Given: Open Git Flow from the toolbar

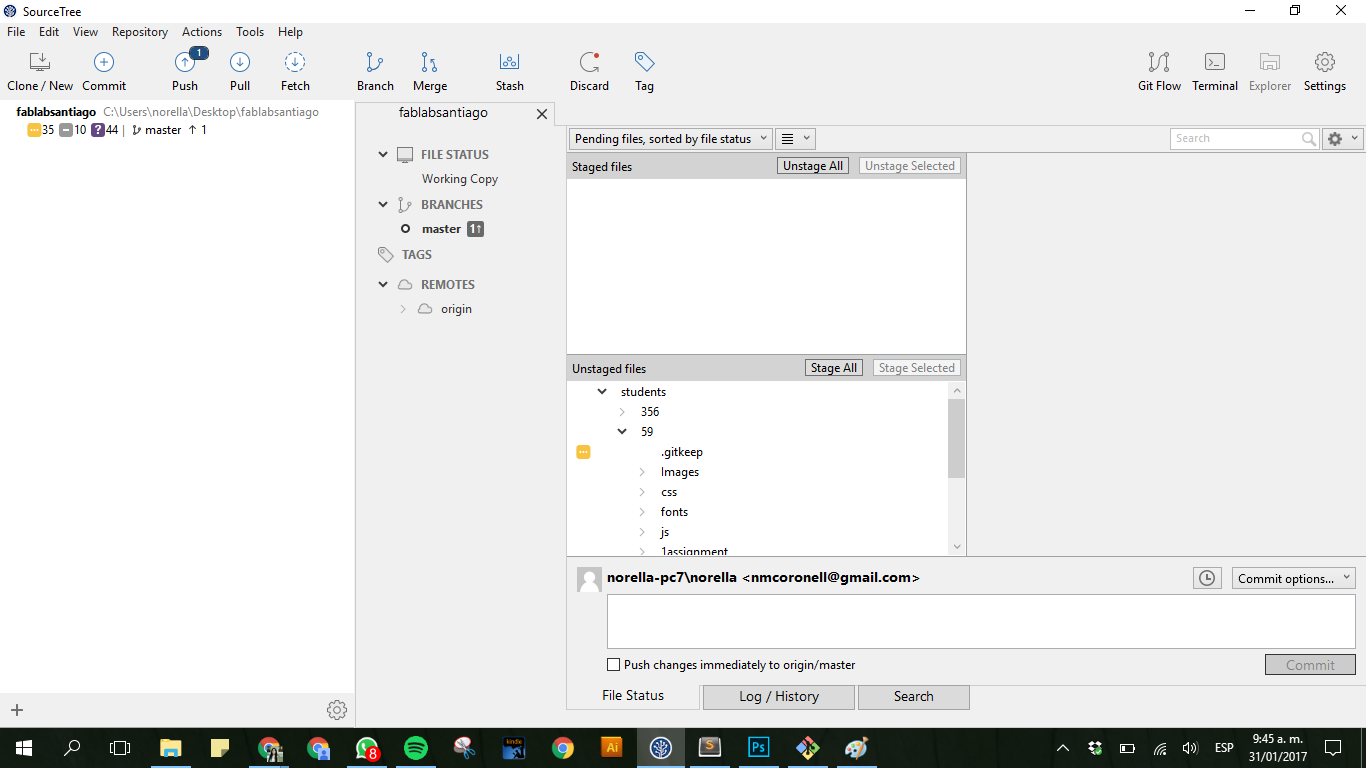Looking at the screenshot, I should click(1159, 63).
